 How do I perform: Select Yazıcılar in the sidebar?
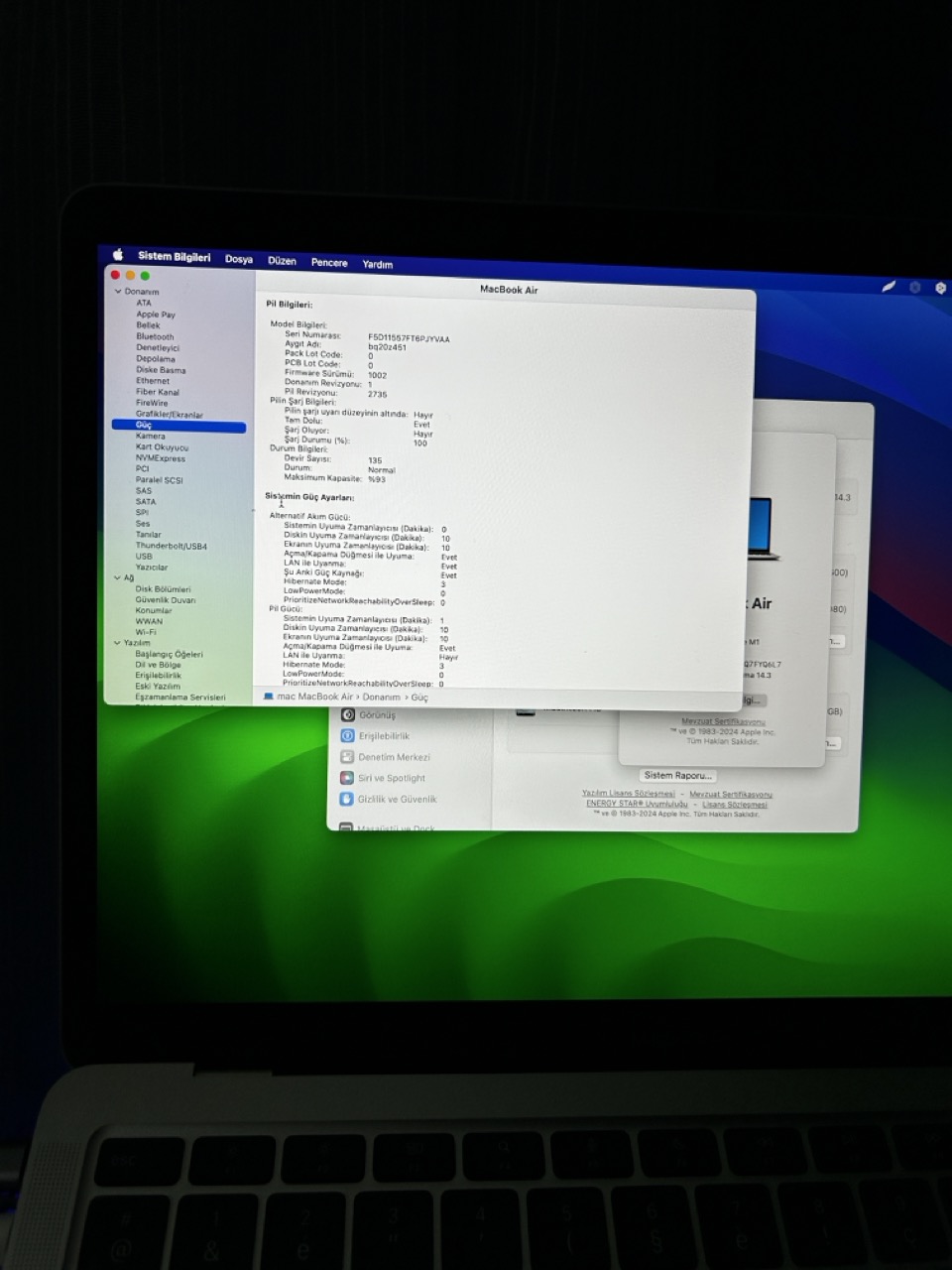(152, 568)
